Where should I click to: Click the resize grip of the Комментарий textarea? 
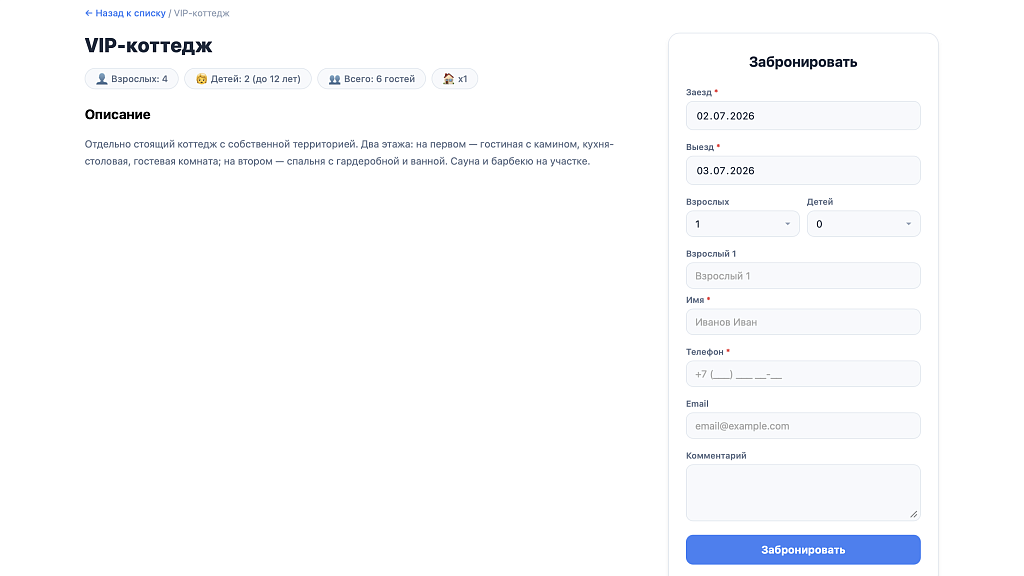pos(914,514)
